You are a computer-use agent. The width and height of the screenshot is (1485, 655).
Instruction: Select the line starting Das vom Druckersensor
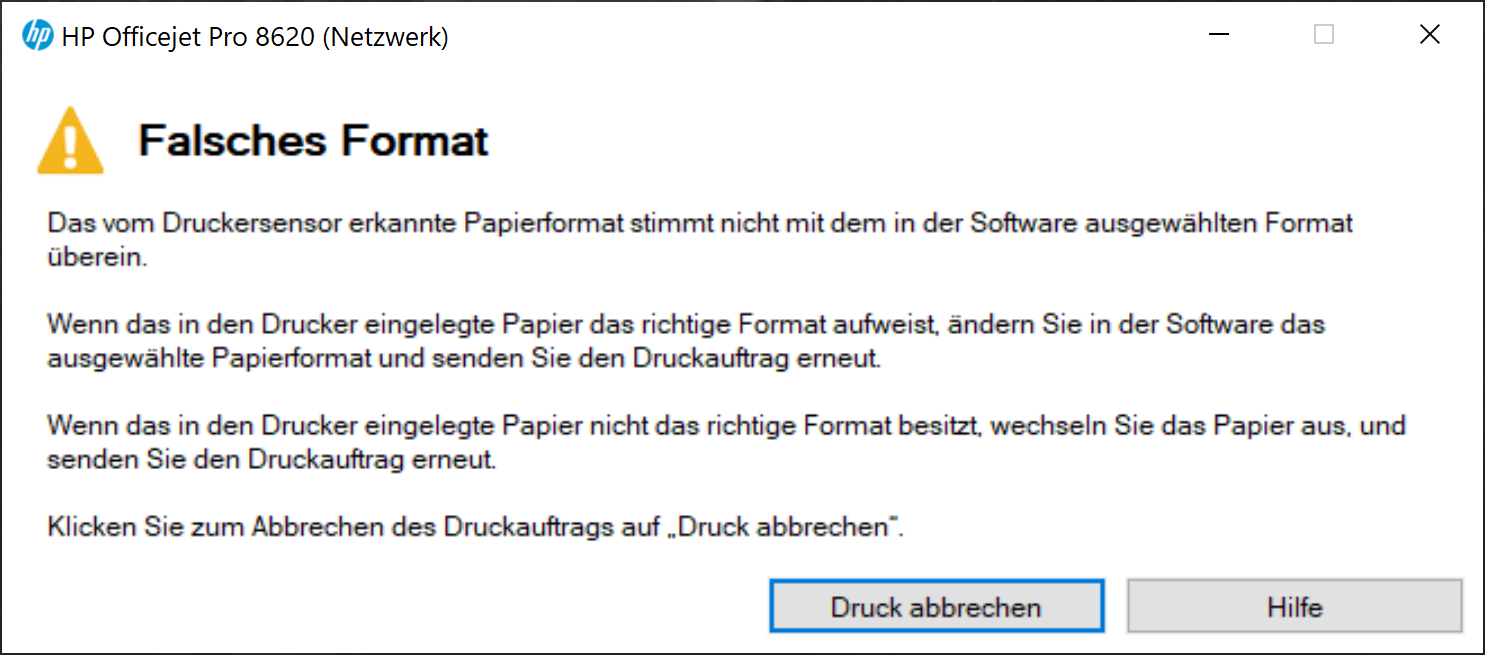[700, 222]
